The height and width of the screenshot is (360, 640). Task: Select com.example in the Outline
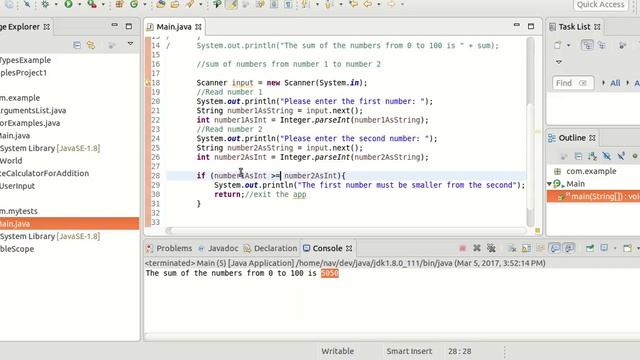tap(591, 171)
